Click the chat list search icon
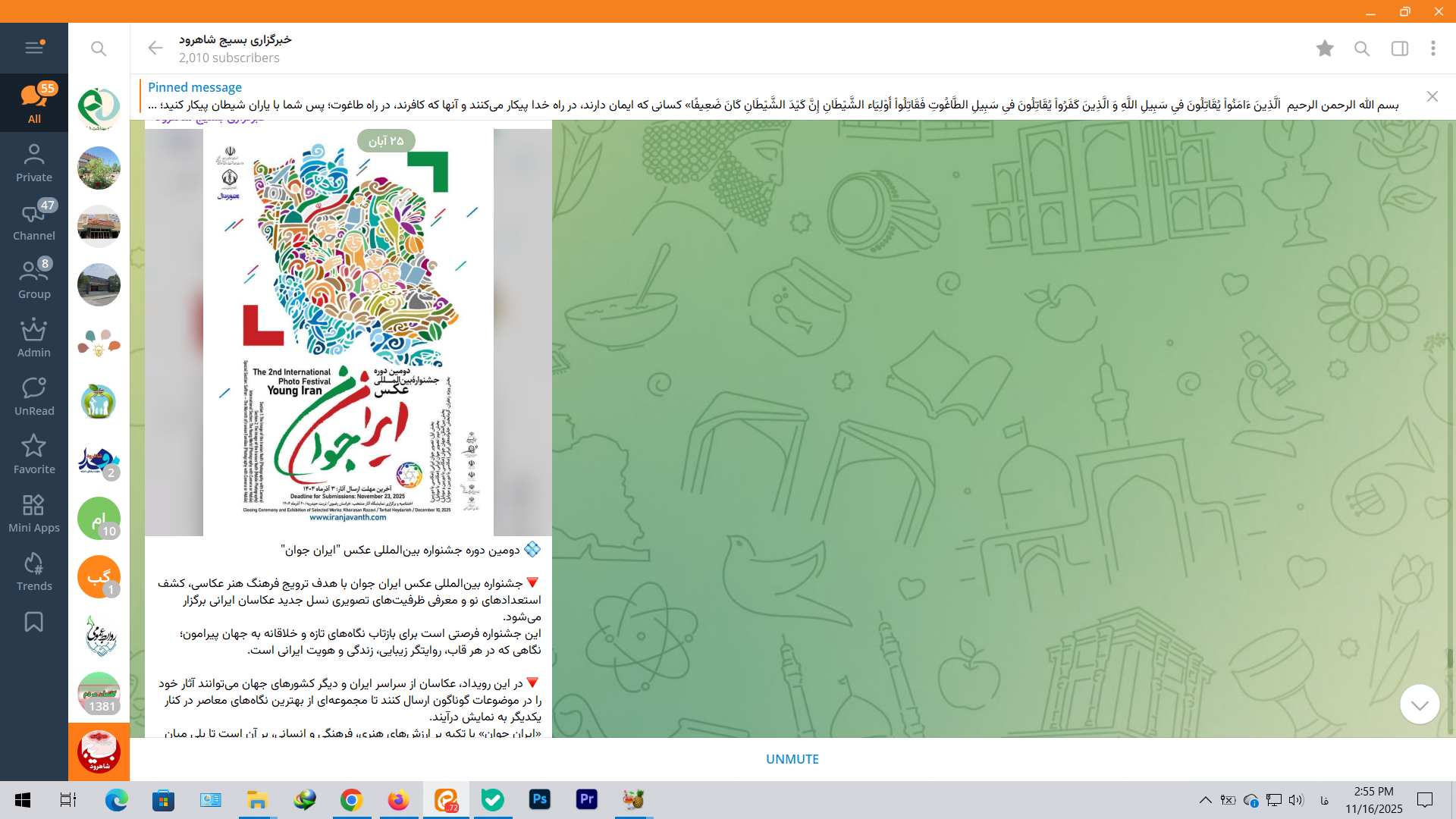Image resolution: width=1456 pixels, height=819 pixels. pyautogui.click(x=99, y=49)
